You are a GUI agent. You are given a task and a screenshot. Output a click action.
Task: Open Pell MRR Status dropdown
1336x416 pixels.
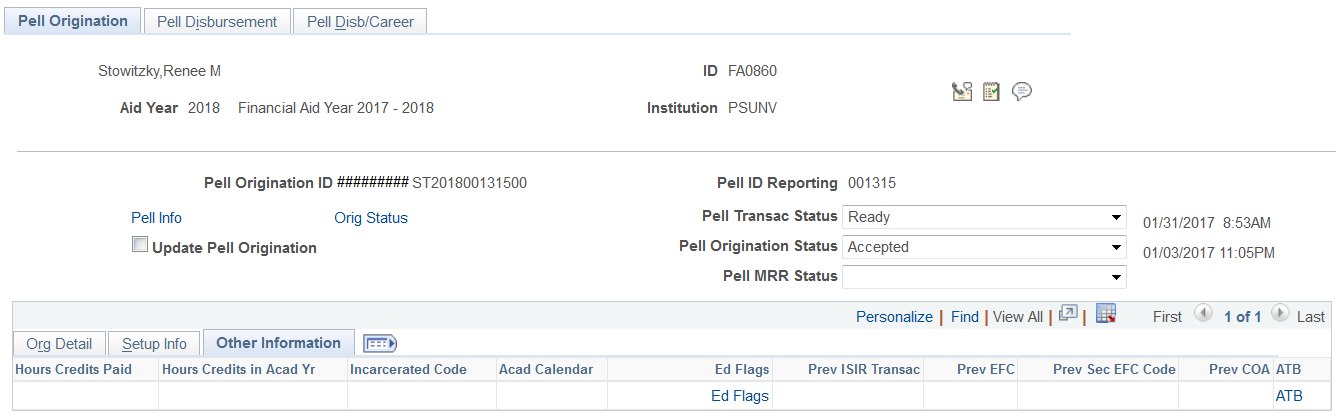pos(984,277)
